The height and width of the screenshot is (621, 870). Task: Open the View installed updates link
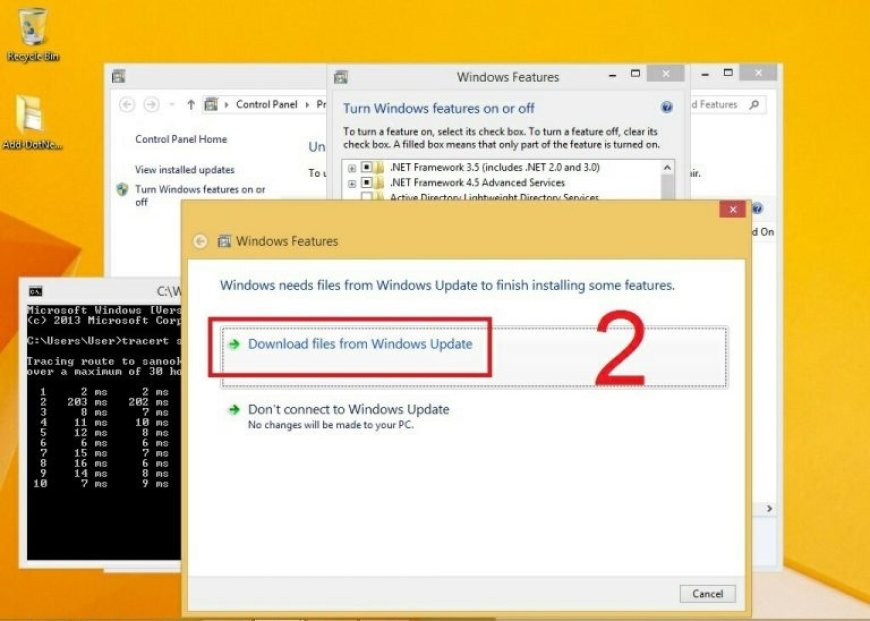coord(185,170)
